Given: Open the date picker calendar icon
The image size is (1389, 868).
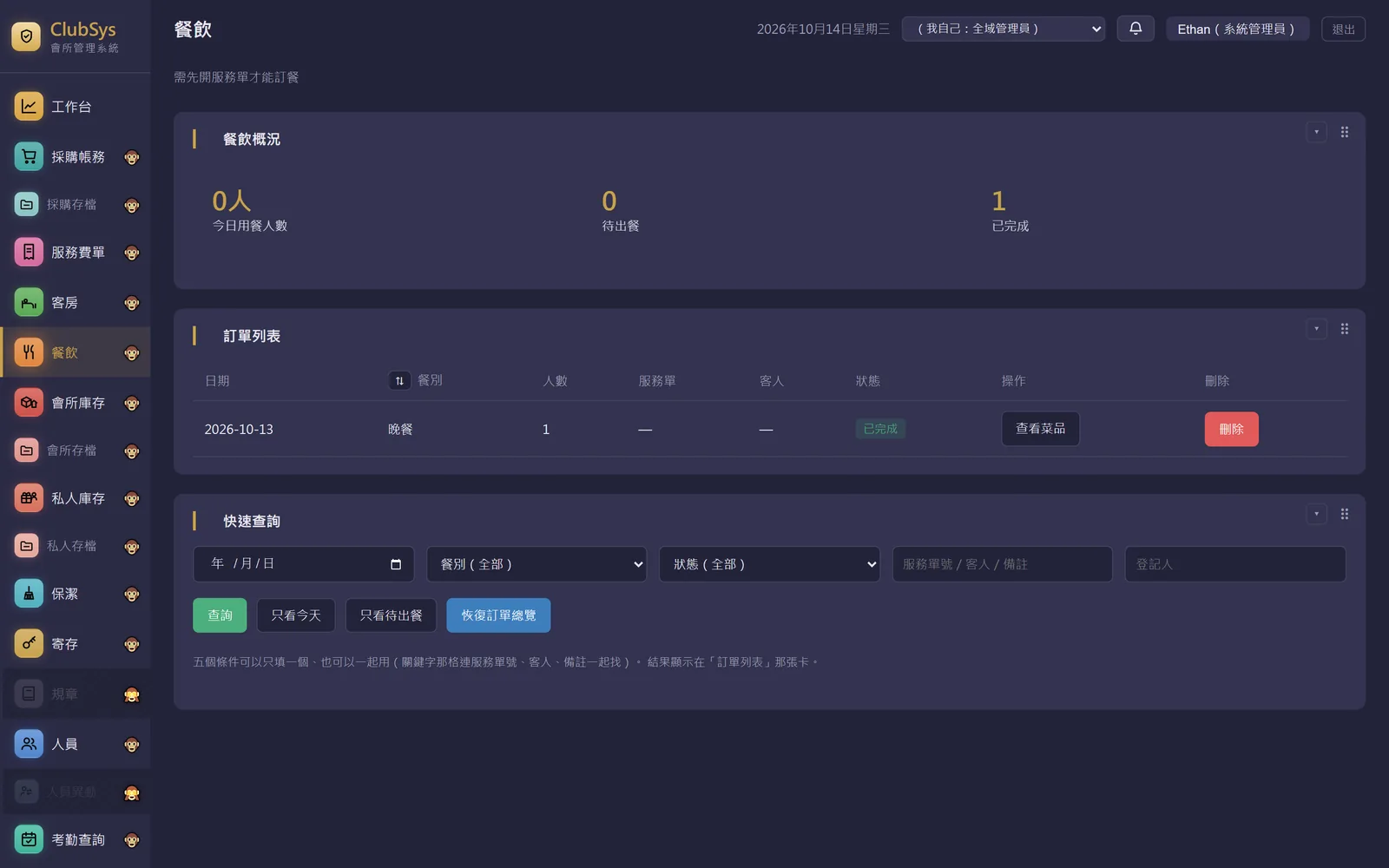Looking at the screenshot, I should tap(396, 564).
